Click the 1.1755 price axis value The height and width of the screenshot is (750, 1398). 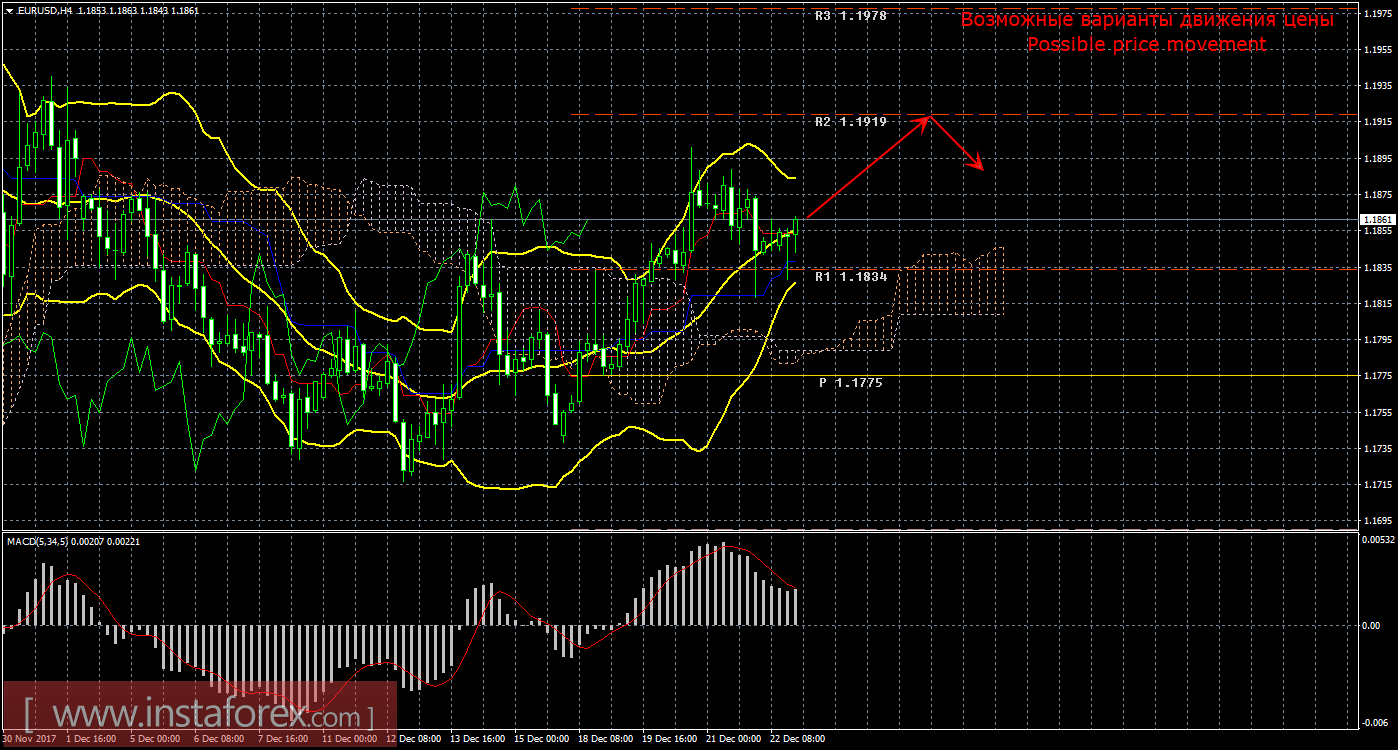[x=1377, y=413]
